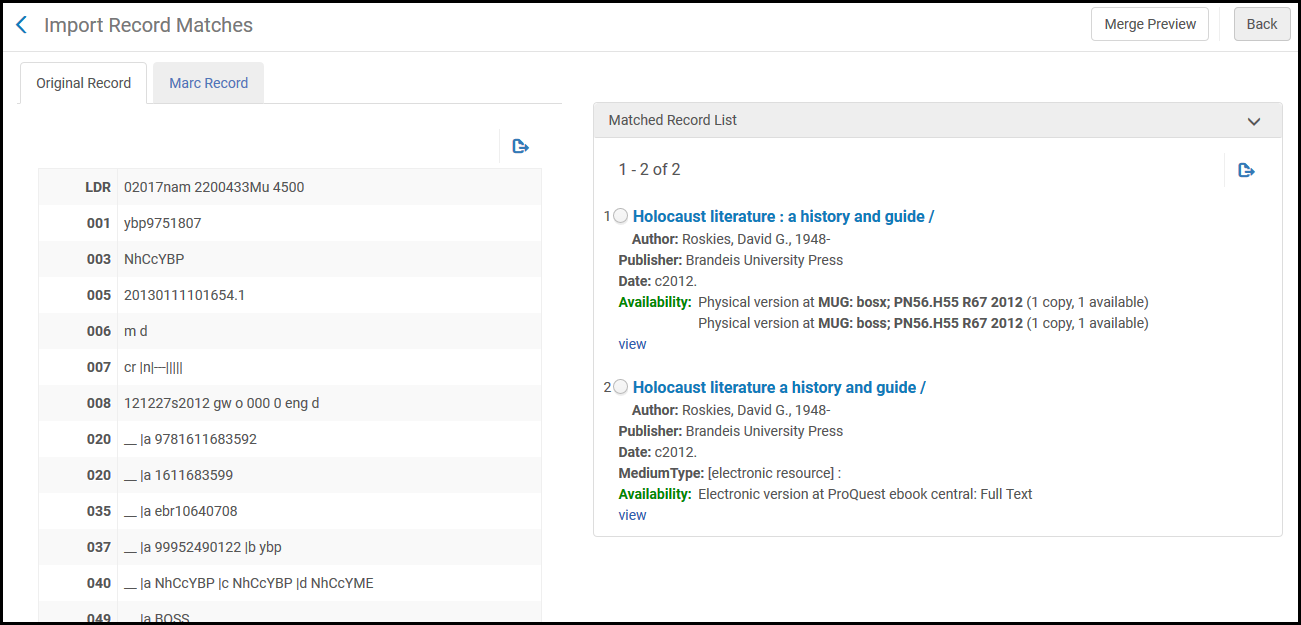Screen dimensions: 1301x625
Task: Select the ISBN 1611683599 field row
Action: pos(290,475)
